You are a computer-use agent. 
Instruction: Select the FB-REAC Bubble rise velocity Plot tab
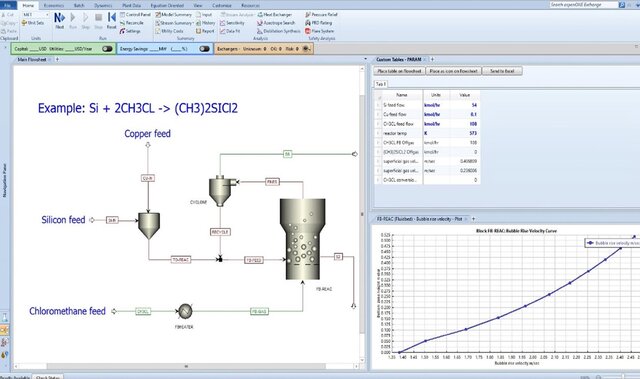coord(419,219)
